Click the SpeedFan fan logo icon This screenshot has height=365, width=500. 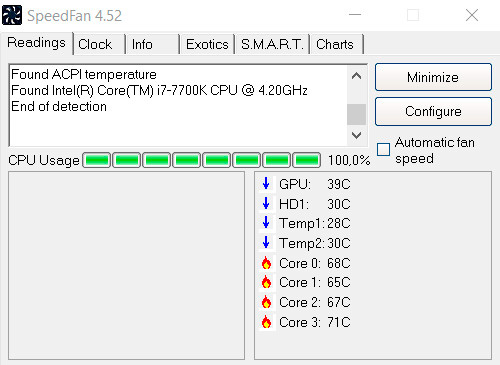click(12, 15)
